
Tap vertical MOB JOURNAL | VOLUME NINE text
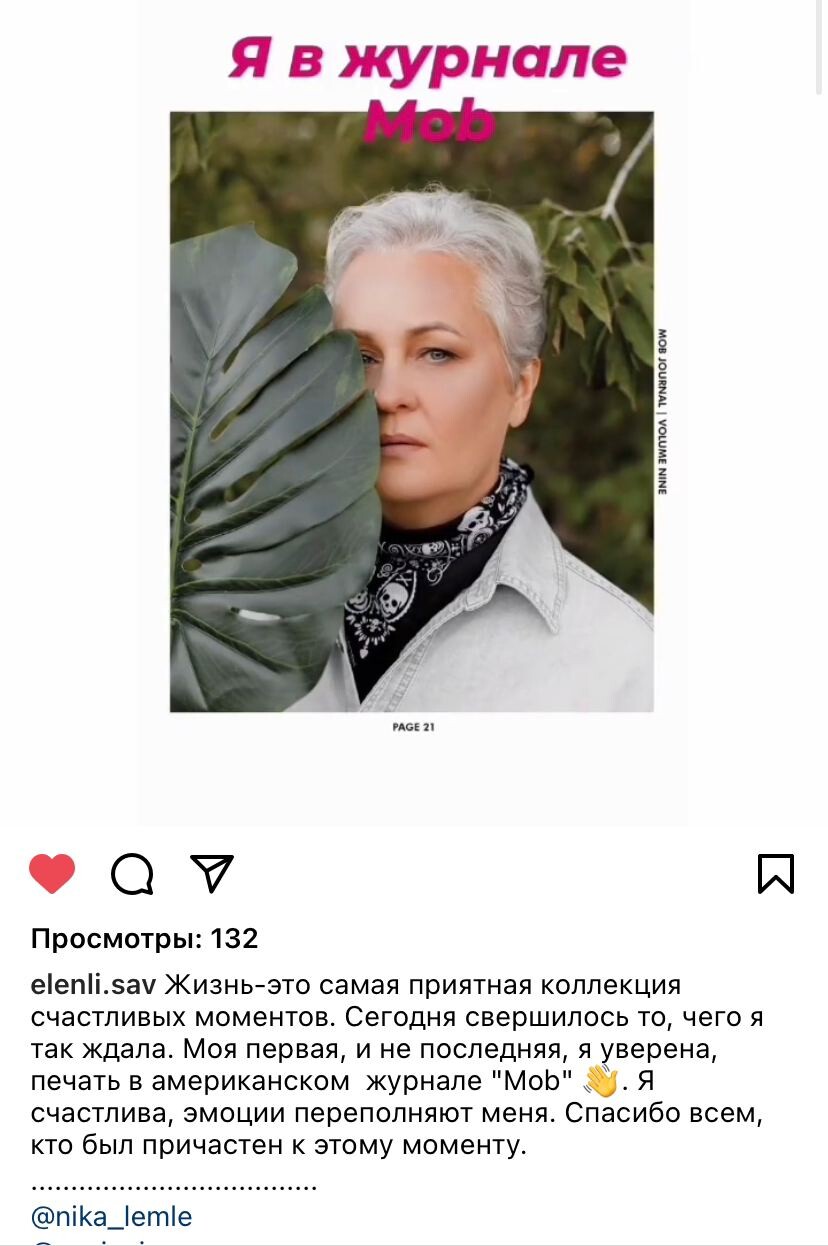pyautogui.click(x=662, y=410)
